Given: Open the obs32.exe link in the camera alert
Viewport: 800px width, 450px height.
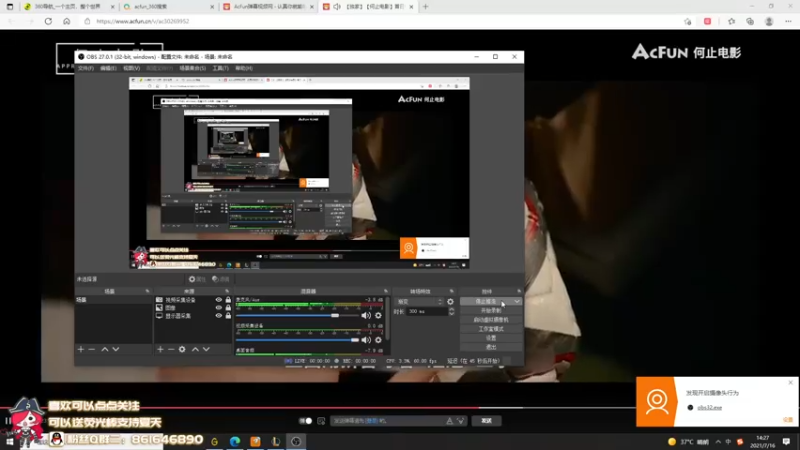Looking at the screenshot, I should [709, 408].
